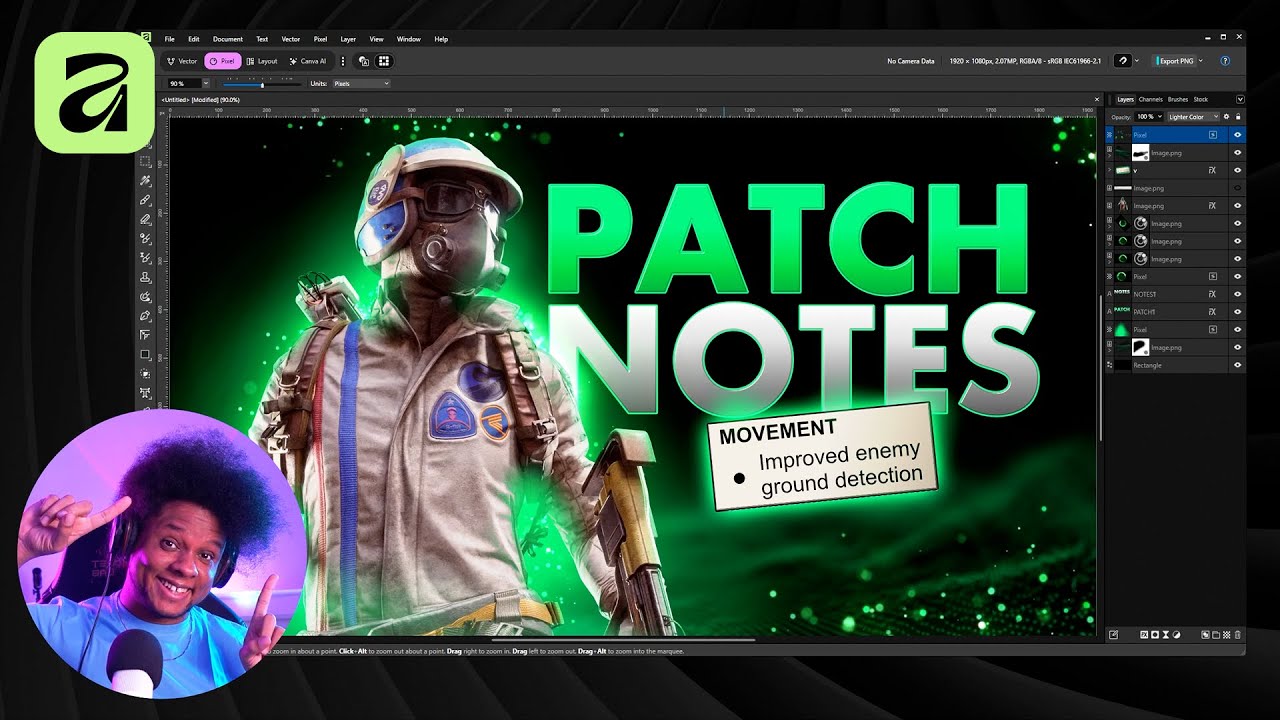Select the Rectangle layer row
Viewport: 1280px width, 720px height.
(1175, 365)
